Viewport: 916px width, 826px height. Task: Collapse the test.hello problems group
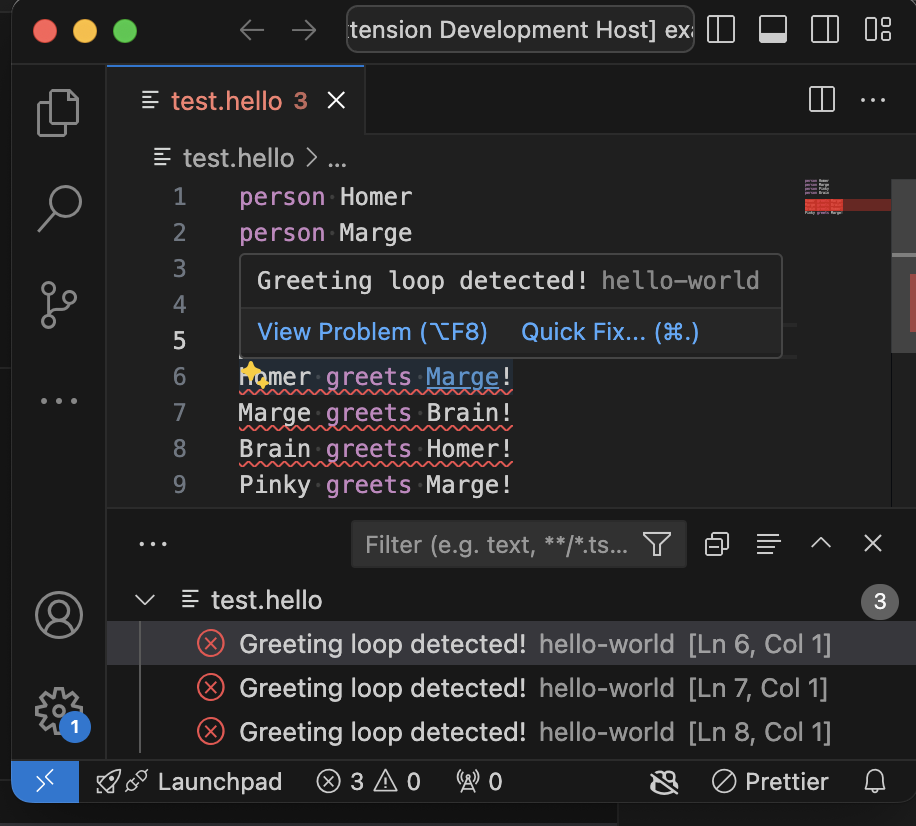click(144, 599)
